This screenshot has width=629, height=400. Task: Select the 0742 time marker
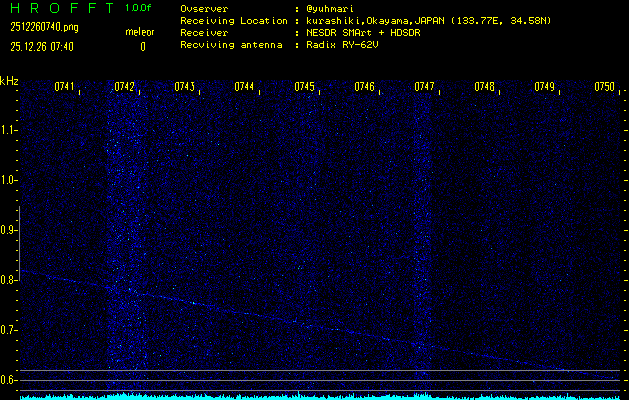(x=124, y=87)
